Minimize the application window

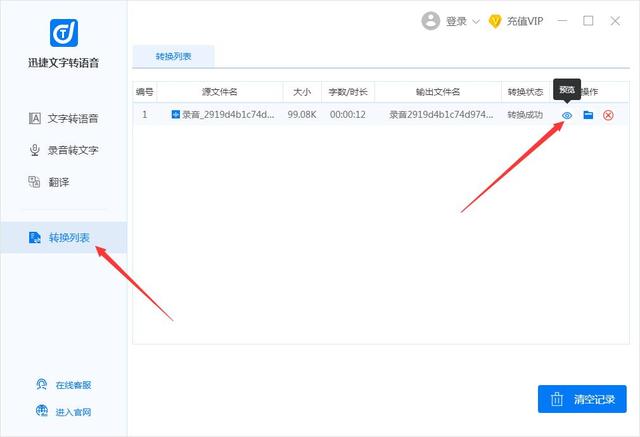[562, 21]
